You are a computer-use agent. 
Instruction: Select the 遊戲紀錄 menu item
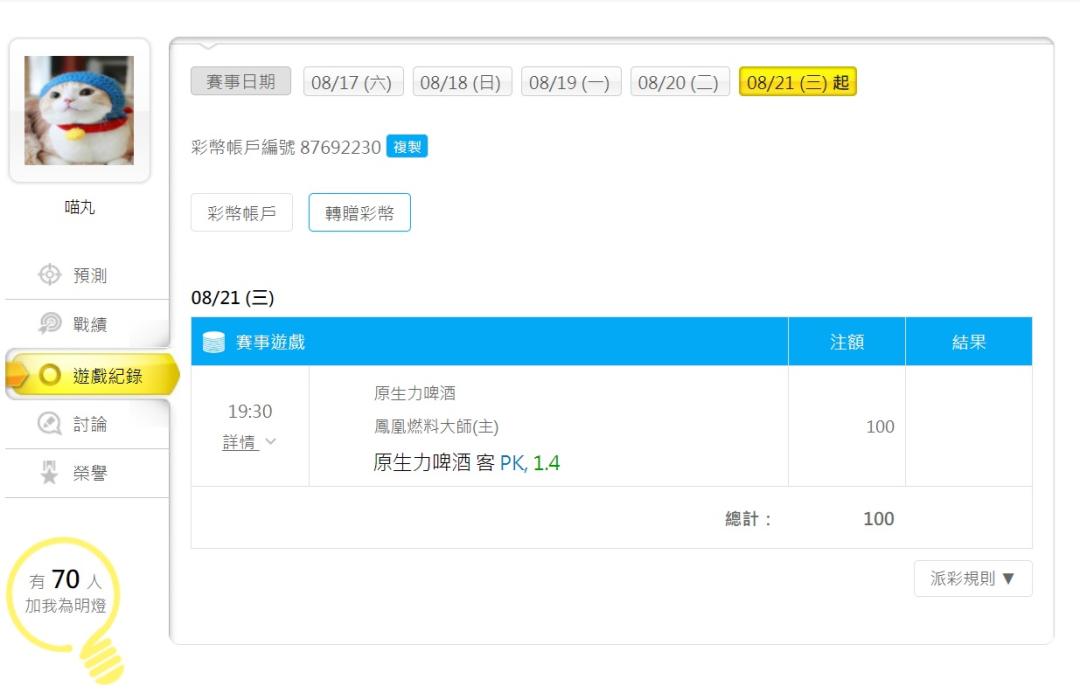pyautogui.click(x=92, y=375)
